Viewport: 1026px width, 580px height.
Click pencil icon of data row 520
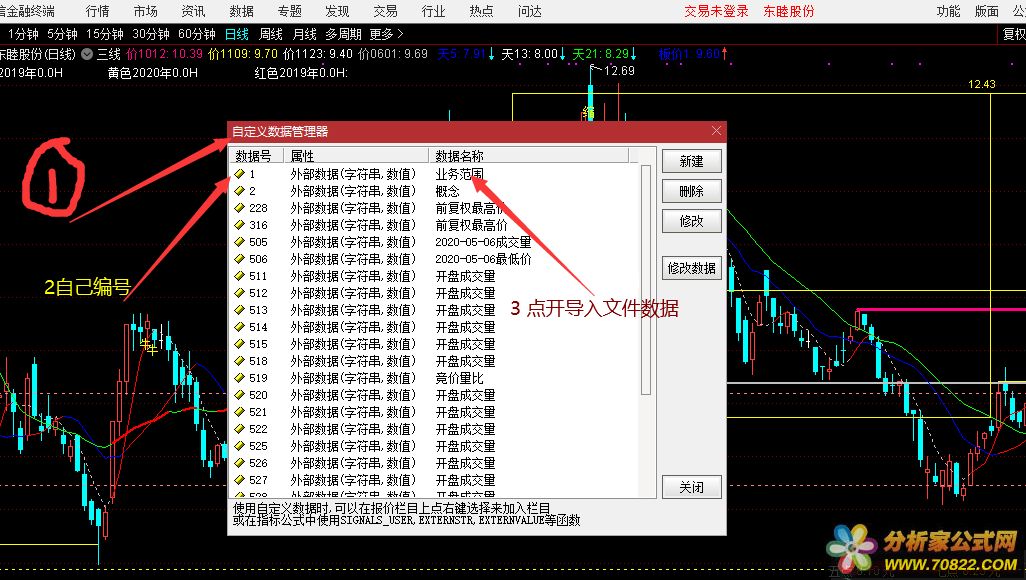[239, 395]
